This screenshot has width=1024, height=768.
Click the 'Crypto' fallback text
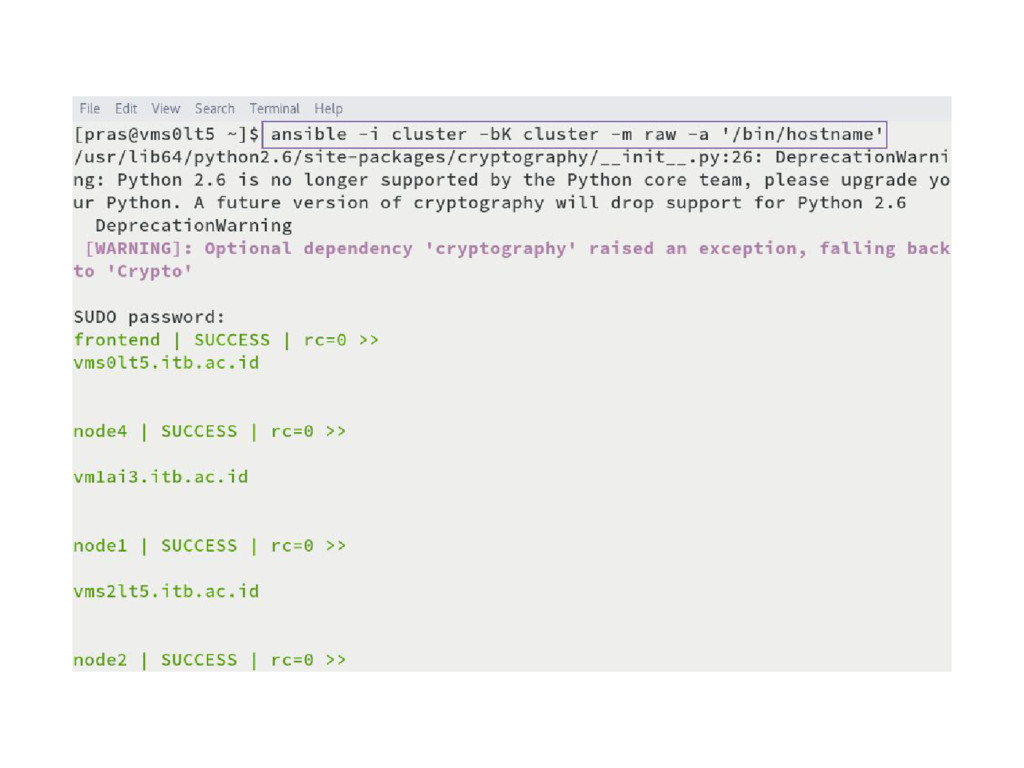pos(150,271)
